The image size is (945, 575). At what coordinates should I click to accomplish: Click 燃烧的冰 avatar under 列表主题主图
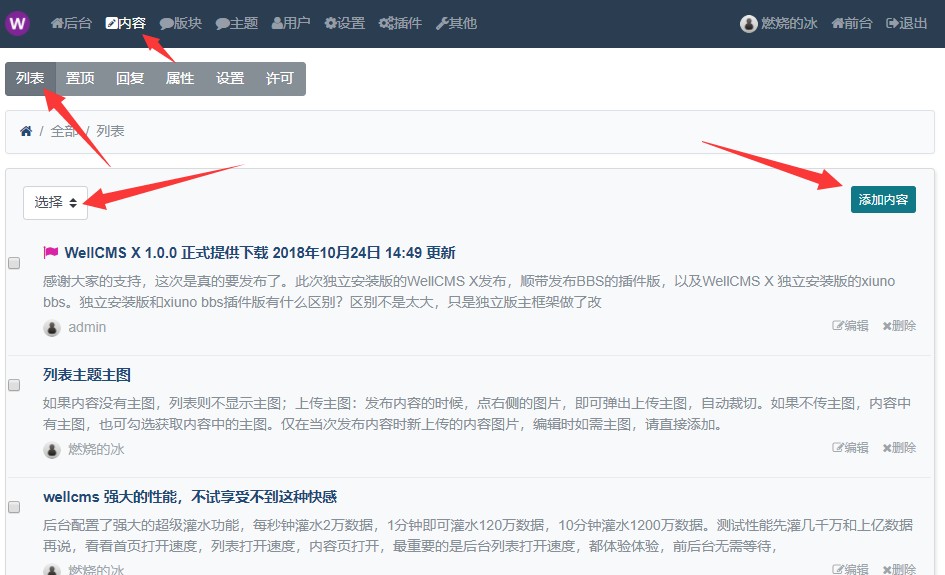52,450
